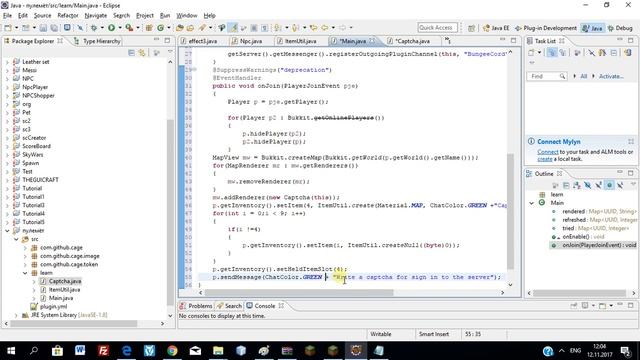Show hidden editor tabs list
This screenshot has width=640, height=360.
(x=448, y=40)
